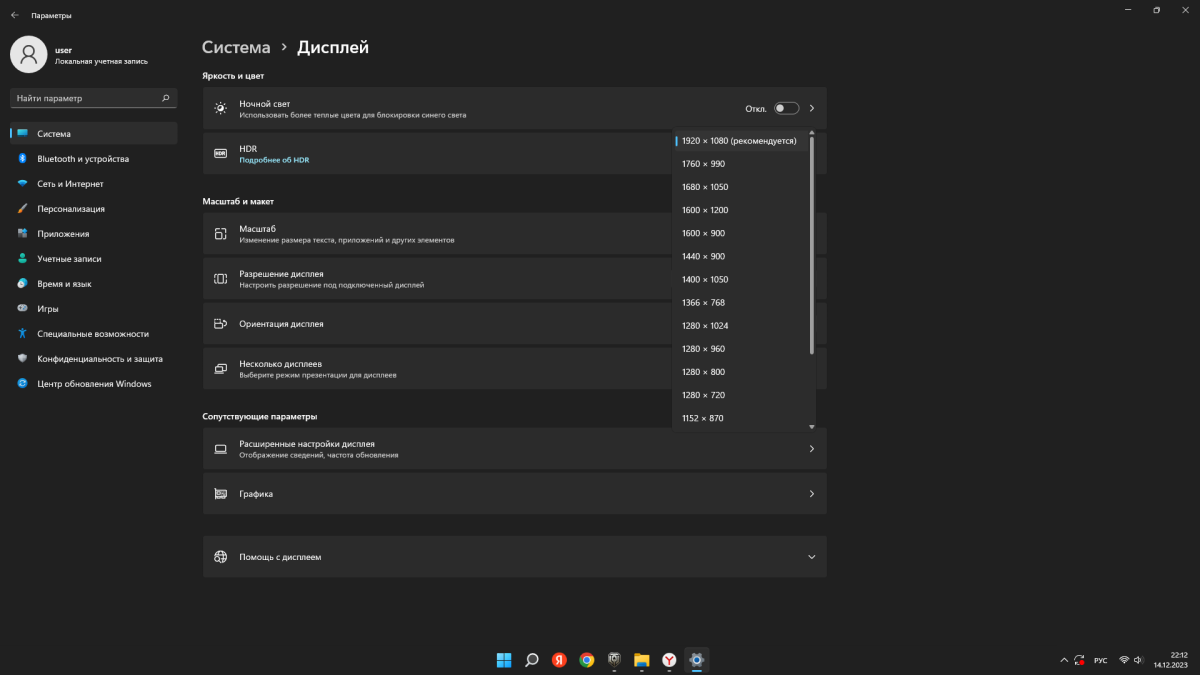1200x675 pixels.
Task: Click the Подробнее об HDR link
Action: (x=274, y=160)
